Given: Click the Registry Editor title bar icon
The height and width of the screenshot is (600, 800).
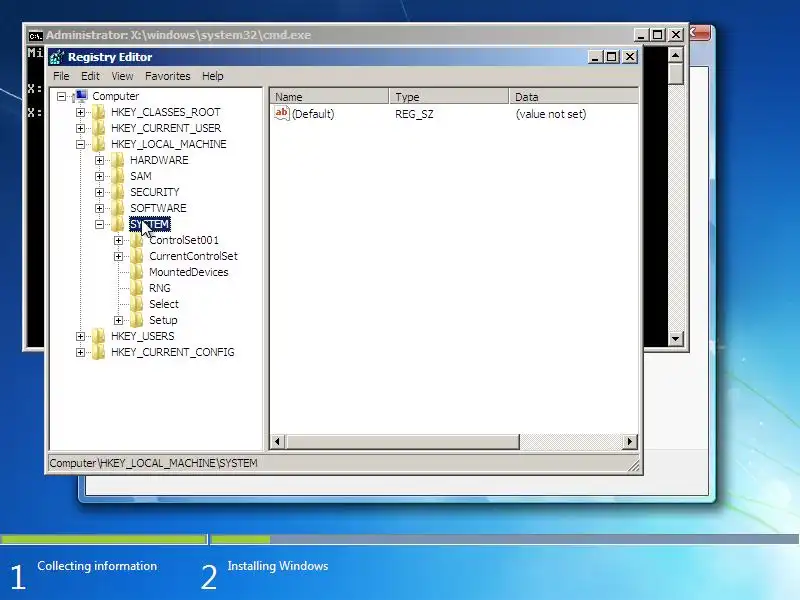Looking at the screenshot, I should [x=57, y=57].
